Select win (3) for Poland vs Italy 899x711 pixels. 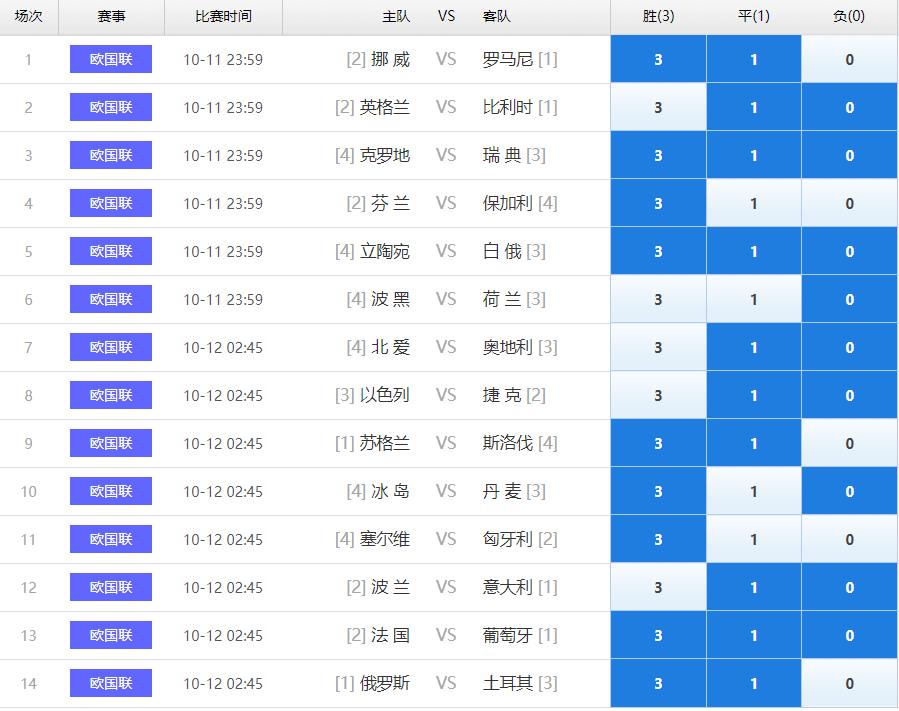coord(658,587)
